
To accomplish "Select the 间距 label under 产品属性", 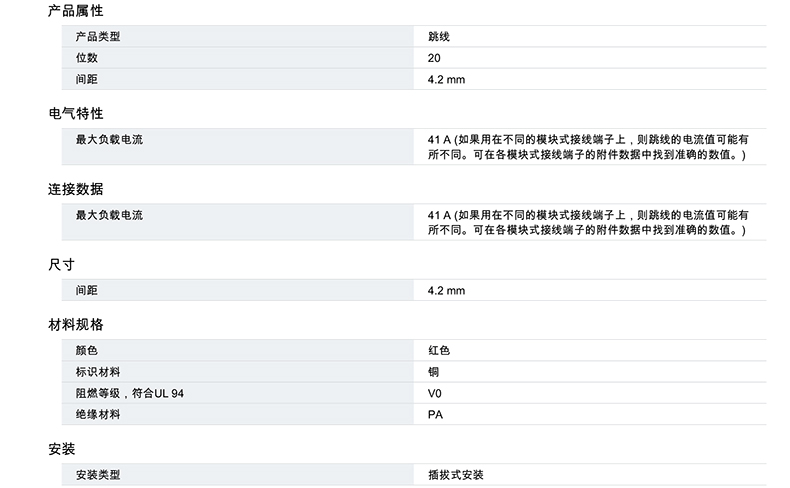I will coord(87,79).
